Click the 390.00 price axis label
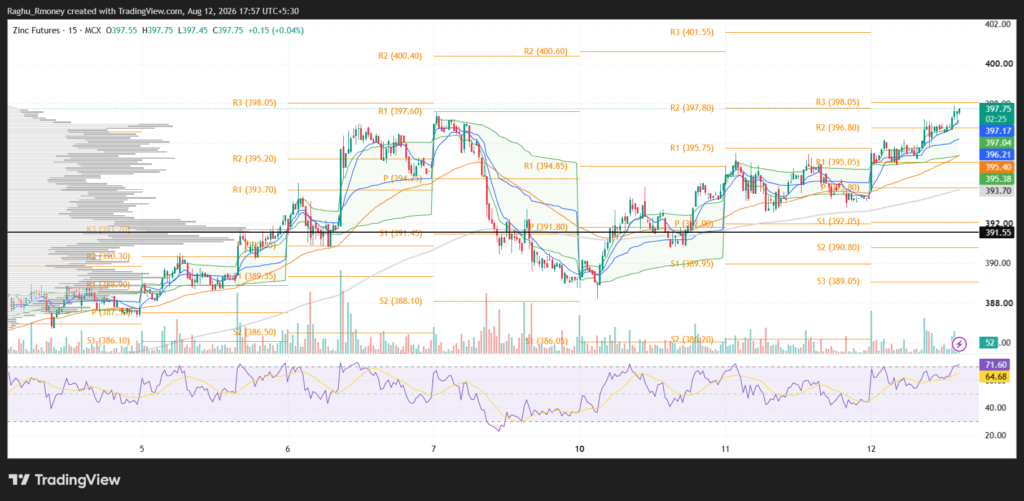Image resolution: width=1024 pixels, height=501 pixels. pos(999,263)
